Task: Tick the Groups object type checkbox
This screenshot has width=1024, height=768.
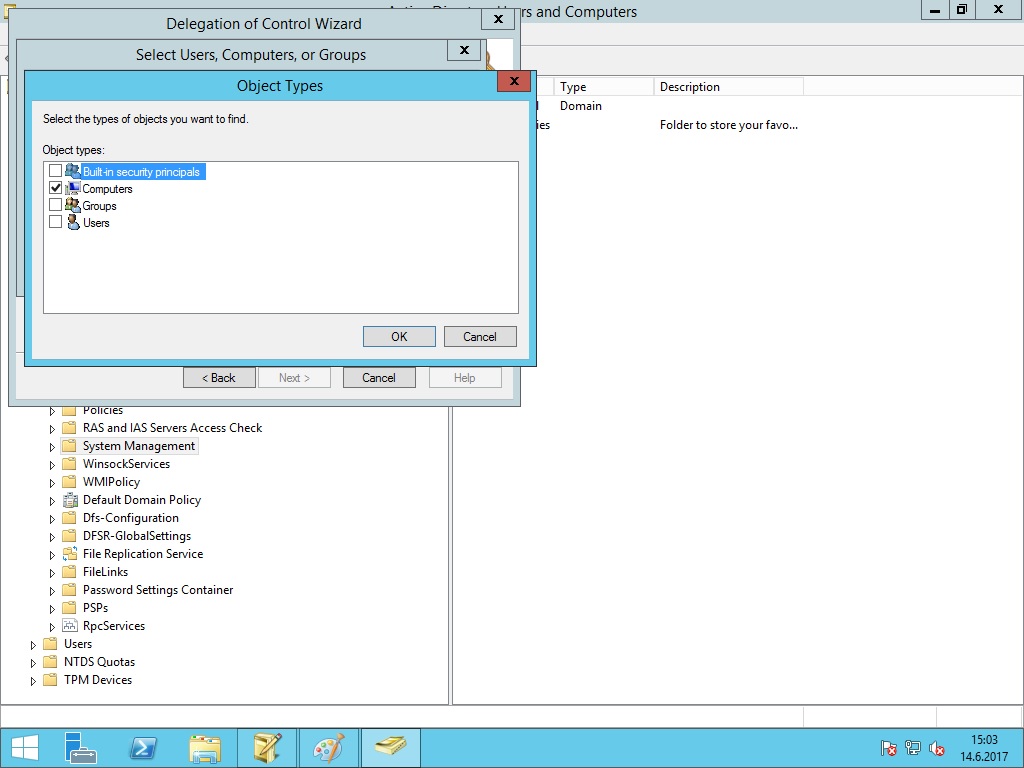Action: coord(56,205)
